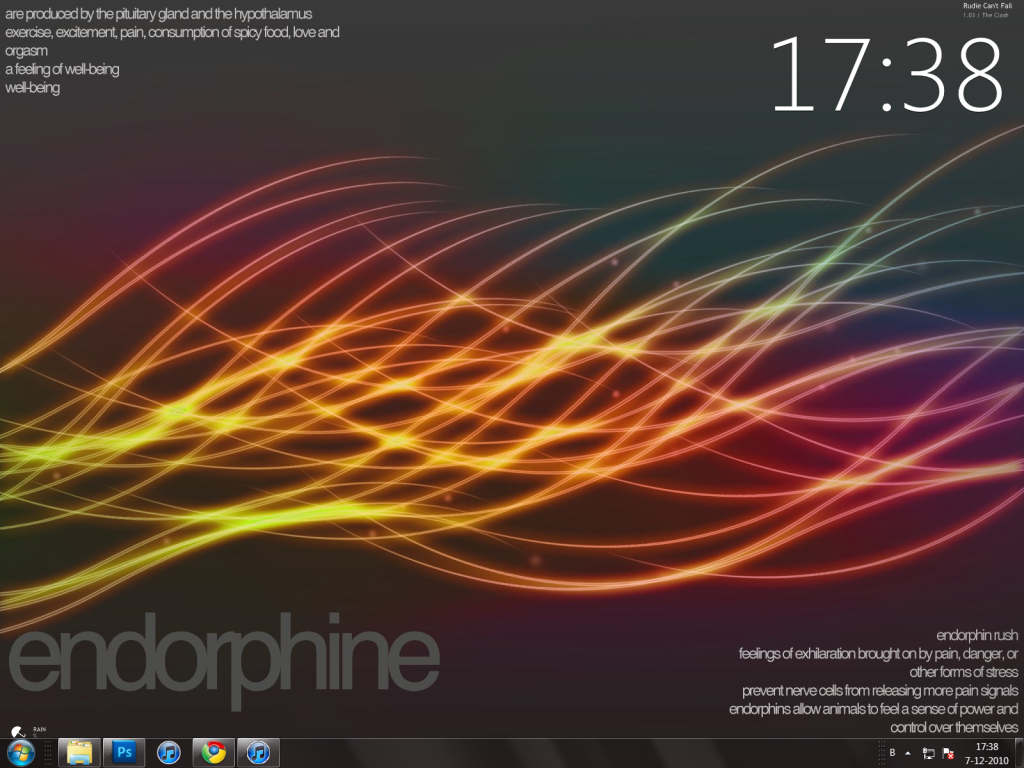This screenshot has height=768, width=1024.
Task: Click 'prevent nerve cells from releasing' line
Action: pos(880,690)
